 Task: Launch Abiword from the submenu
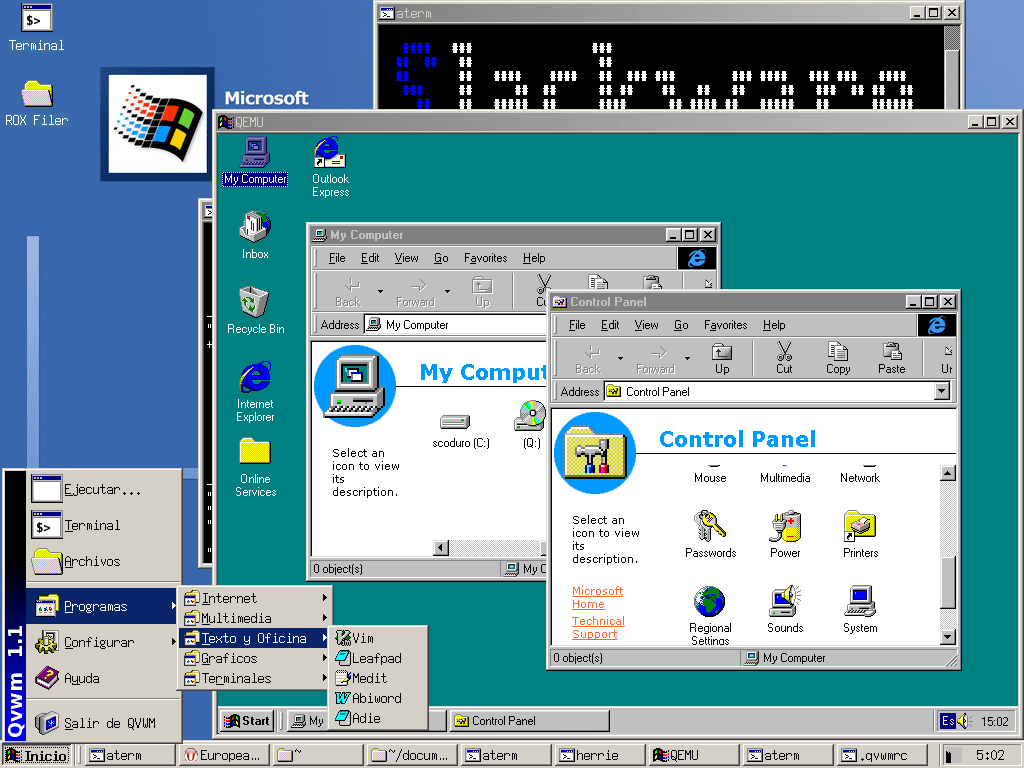[379, 698]
